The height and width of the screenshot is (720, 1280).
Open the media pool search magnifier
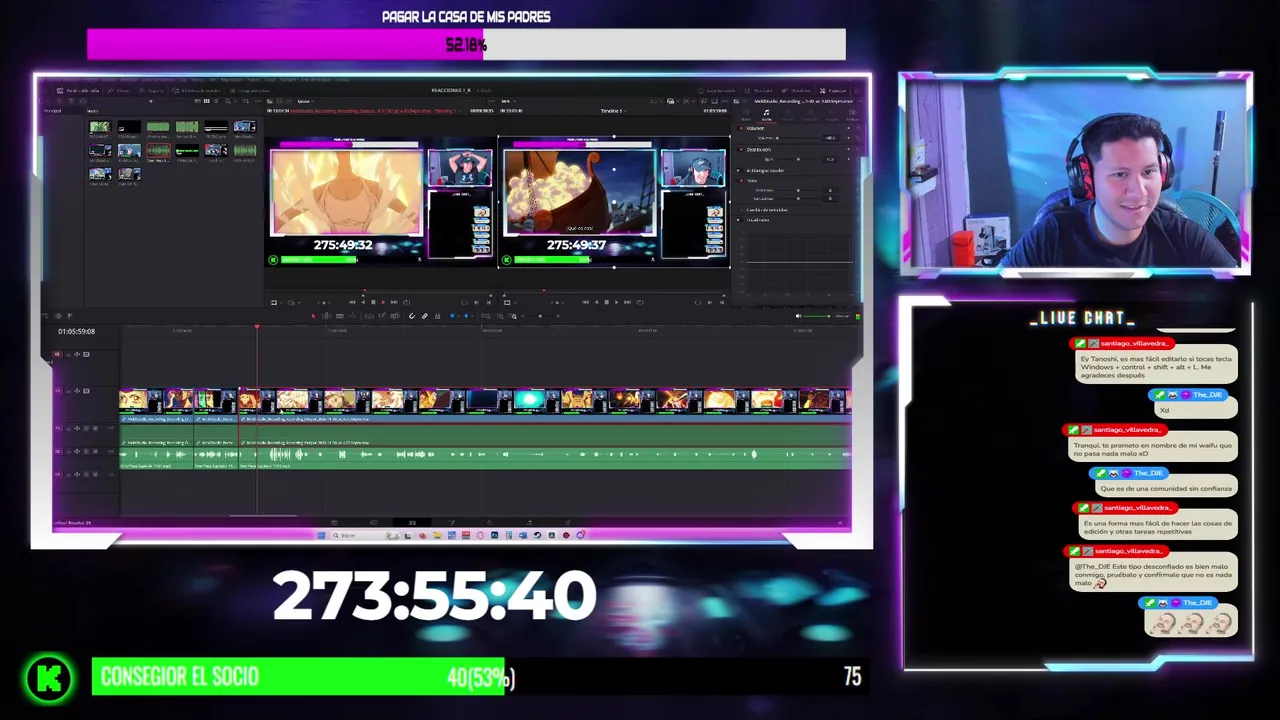(x=228, y=101)
